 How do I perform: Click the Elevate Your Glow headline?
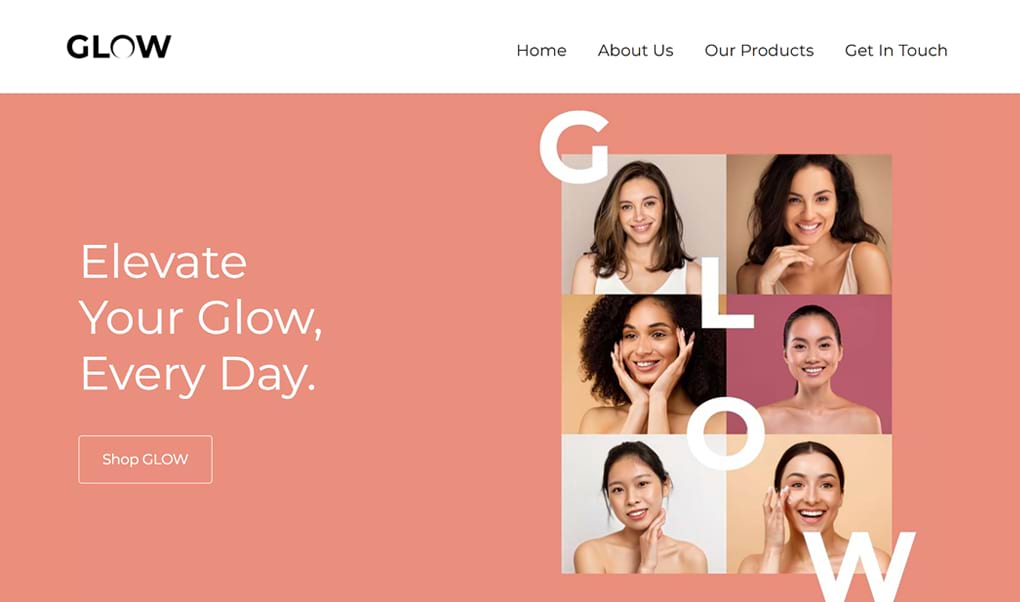click(x=200, y=318)
